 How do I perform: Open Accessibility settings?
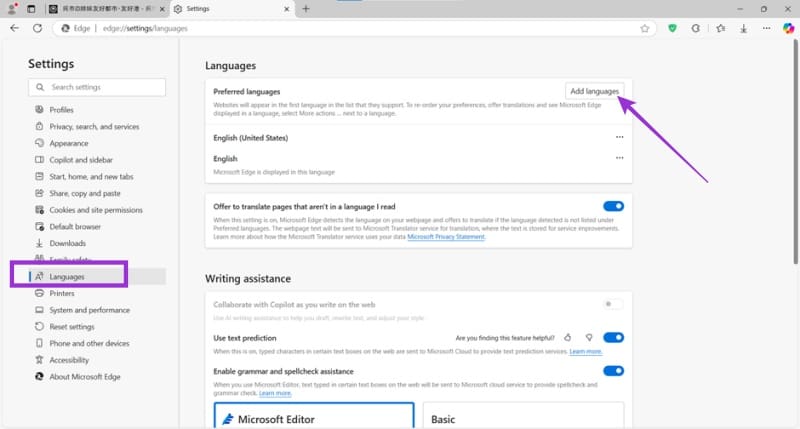pos(69,360)
